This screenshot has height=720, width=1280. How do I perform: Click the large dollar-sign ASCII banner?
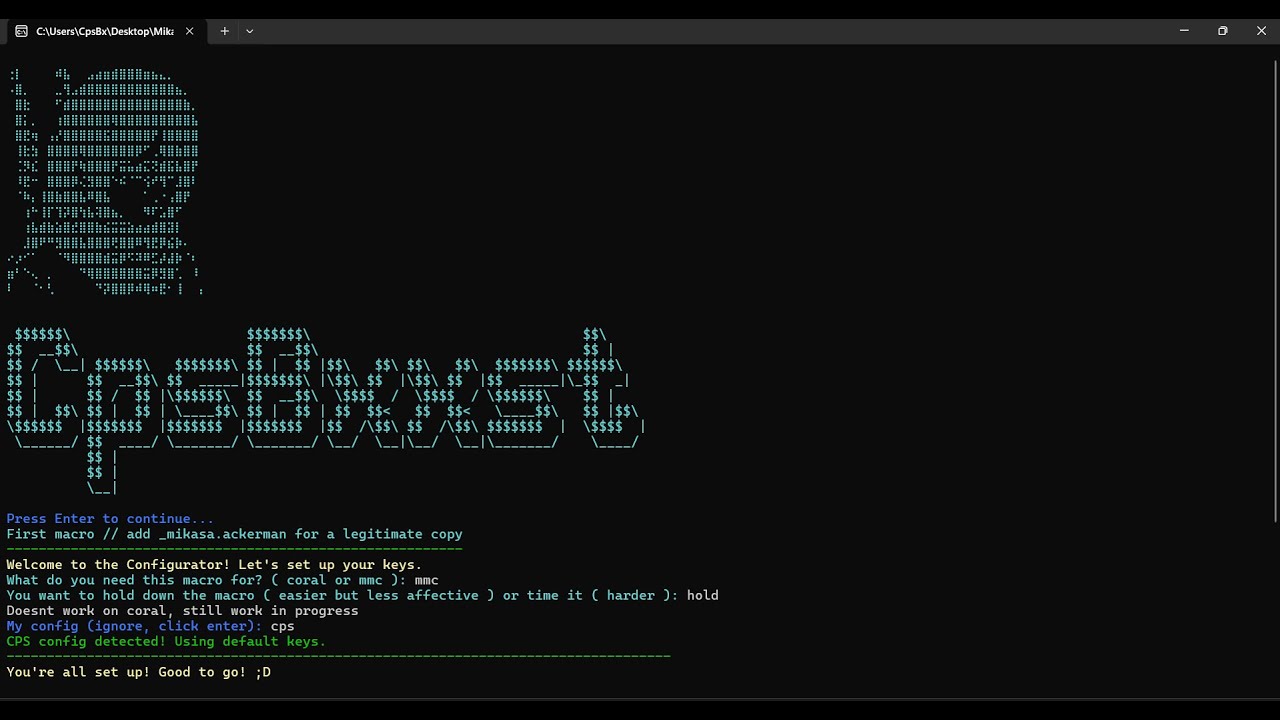click(326, 411)
